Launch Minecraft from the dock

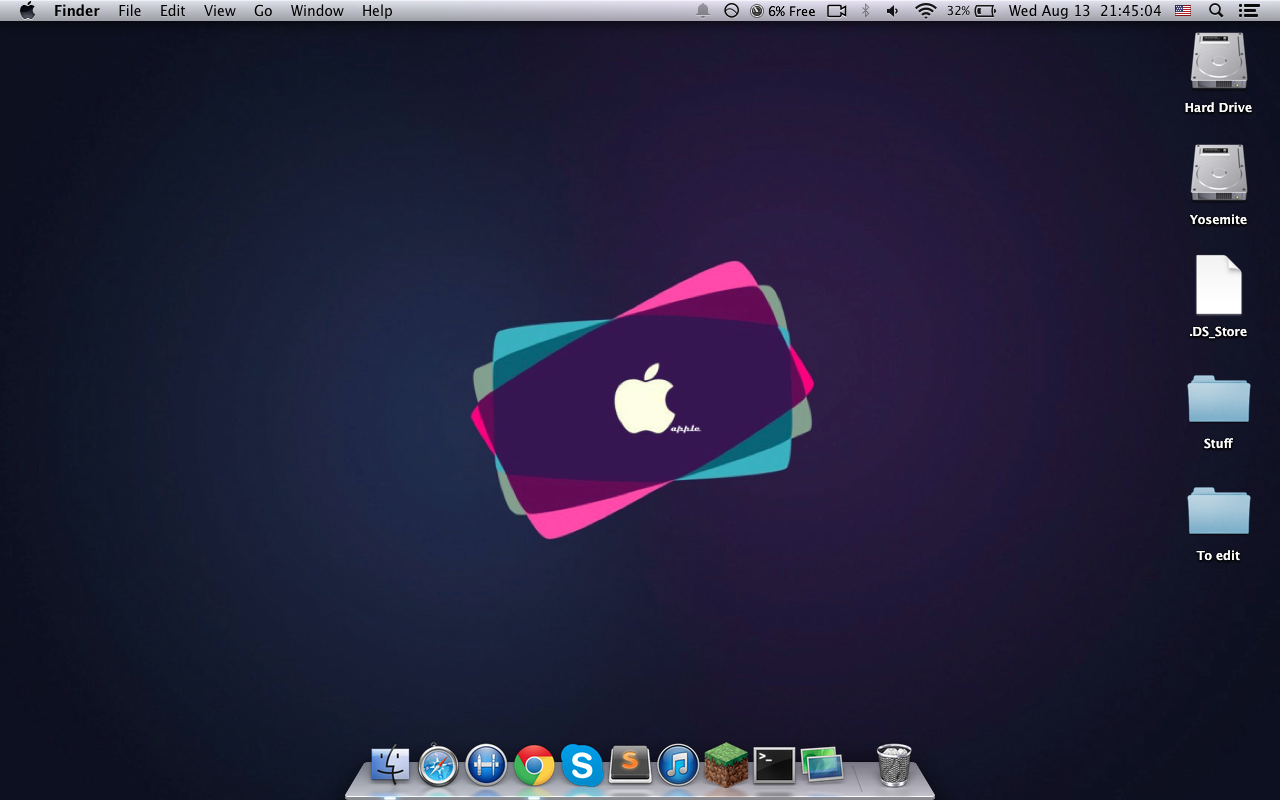(x=726, y=765)
